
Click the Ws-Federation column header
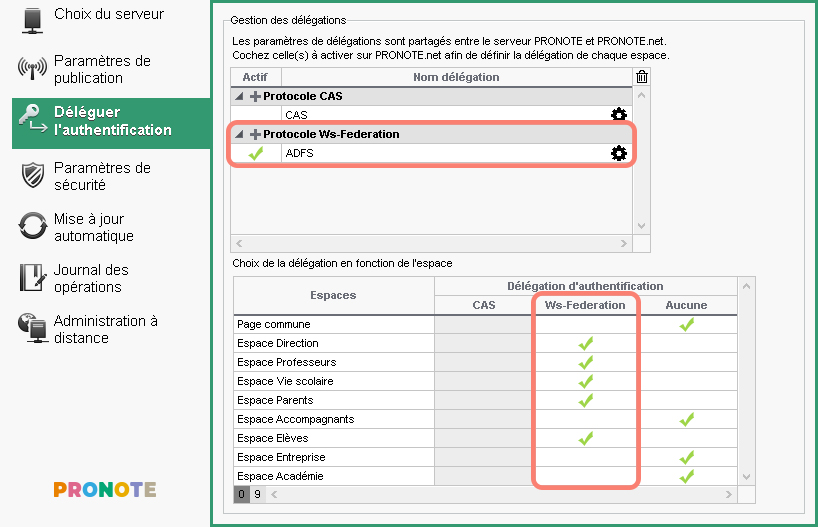click(x=585, y=305)
